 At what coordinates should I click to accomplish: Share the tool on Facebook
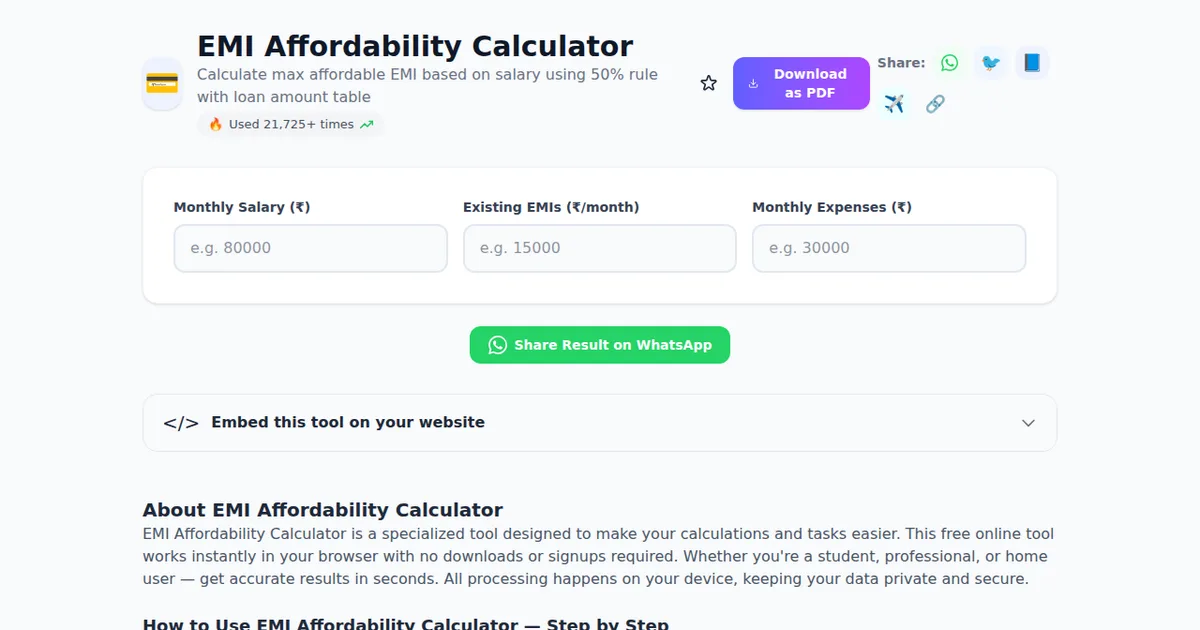click(1031, 62)
